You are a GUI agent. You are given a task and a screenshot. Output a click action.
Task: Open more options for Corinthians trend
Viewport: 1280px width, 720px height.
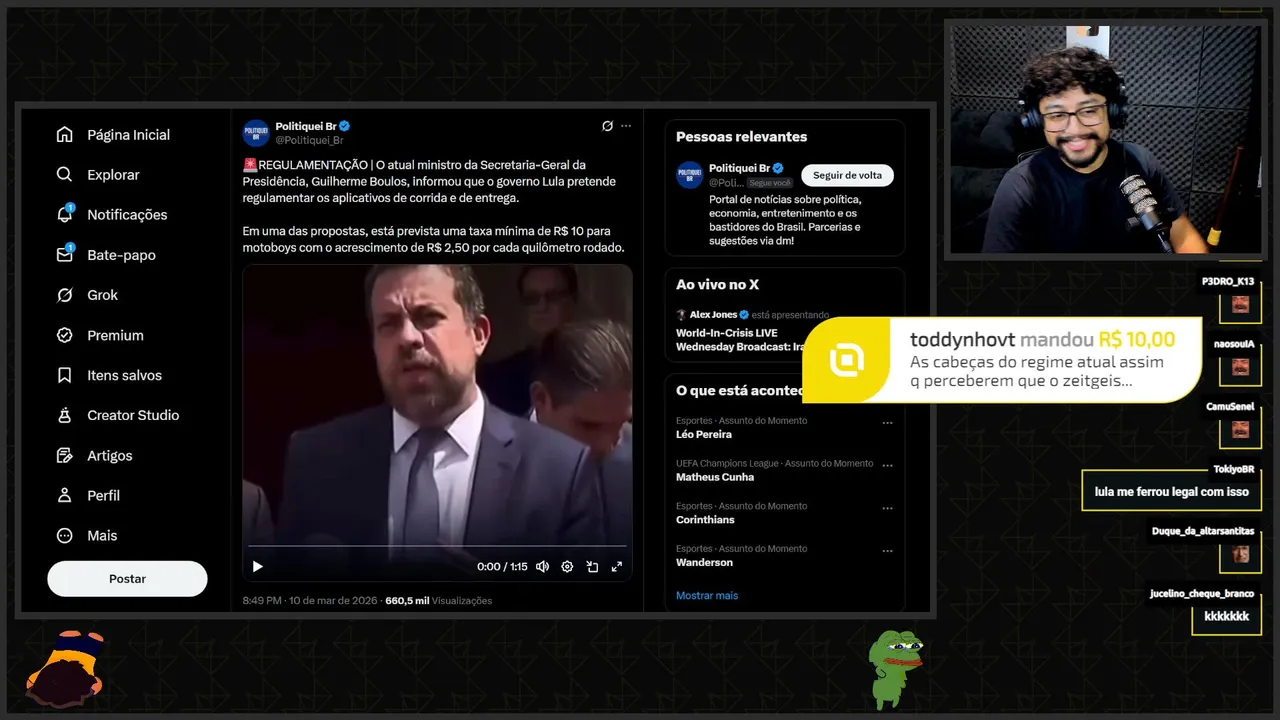point(887,508)
